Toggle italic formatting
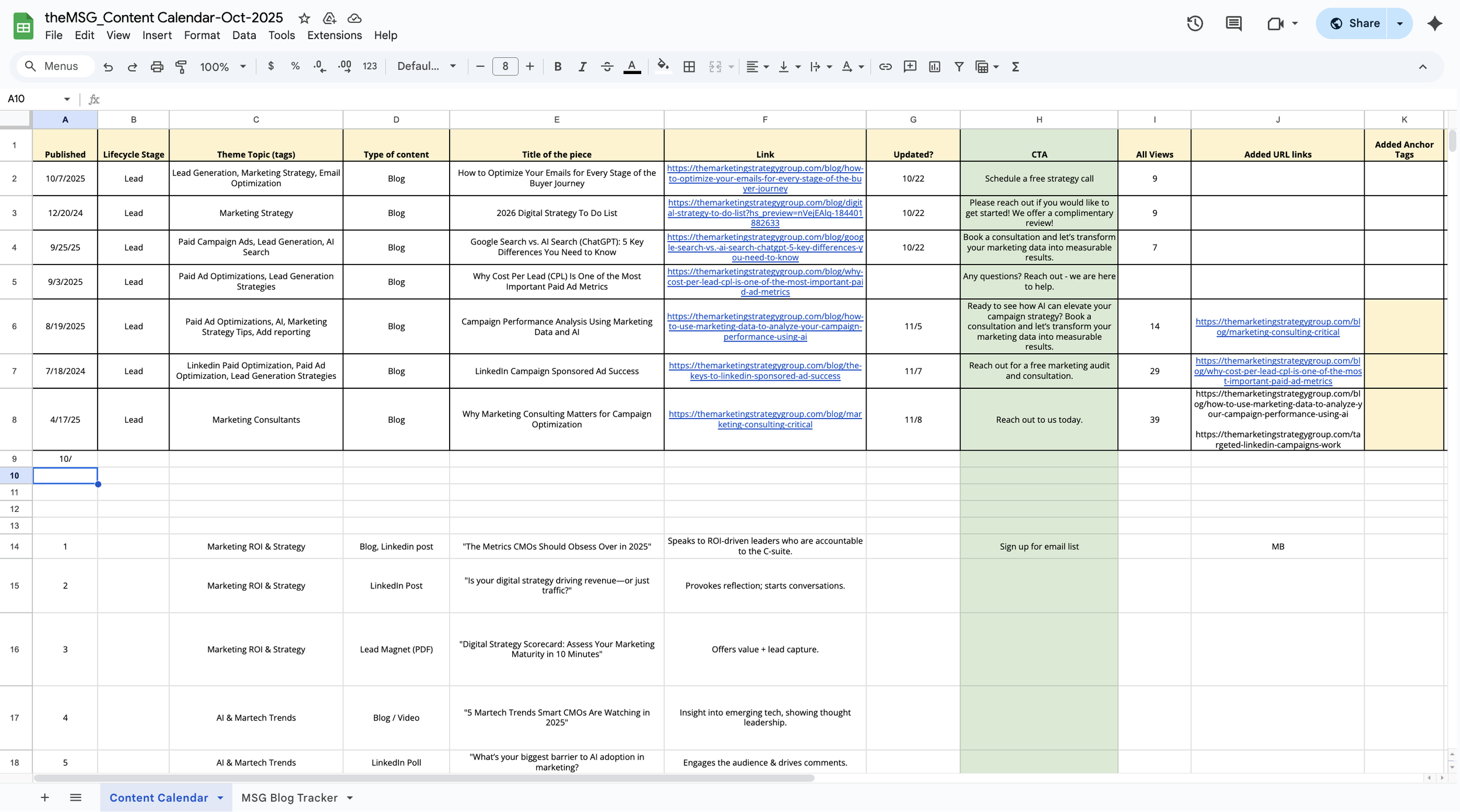Viewport: 1460px width, 812px height. point(582,67)
